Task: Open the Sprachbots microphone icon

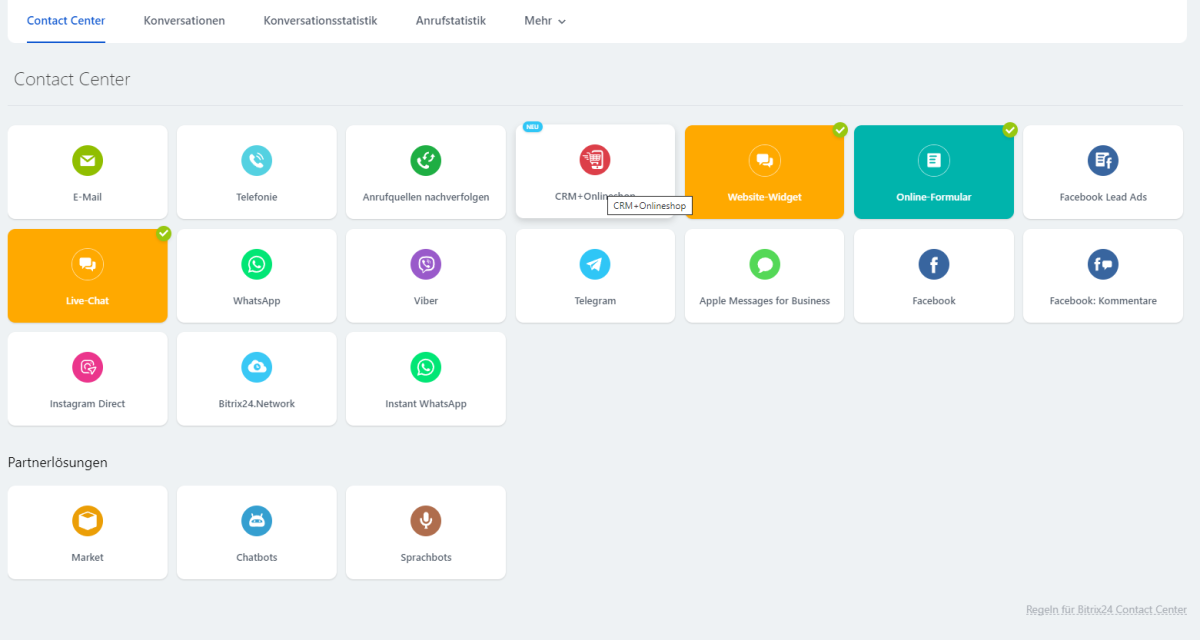Action: tap(426, 521)
